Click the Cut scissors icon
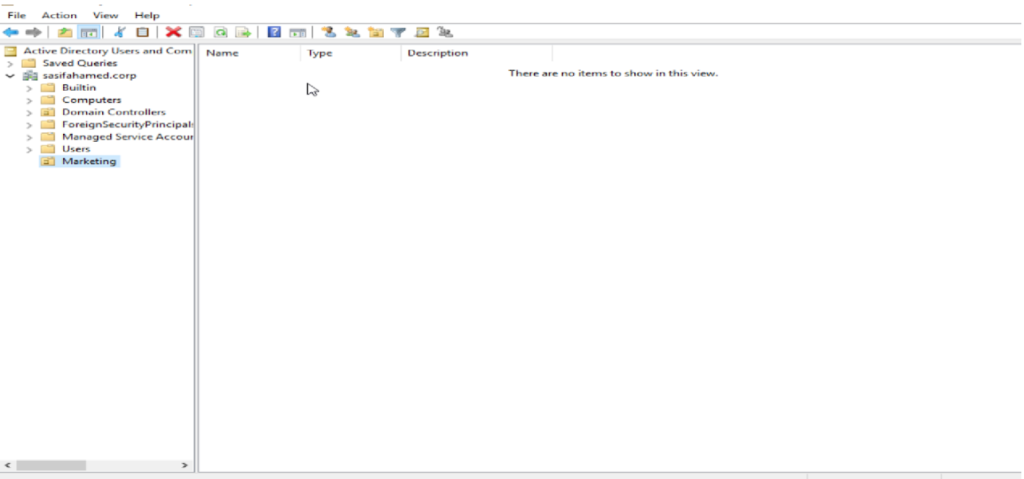 click(120, 33)
